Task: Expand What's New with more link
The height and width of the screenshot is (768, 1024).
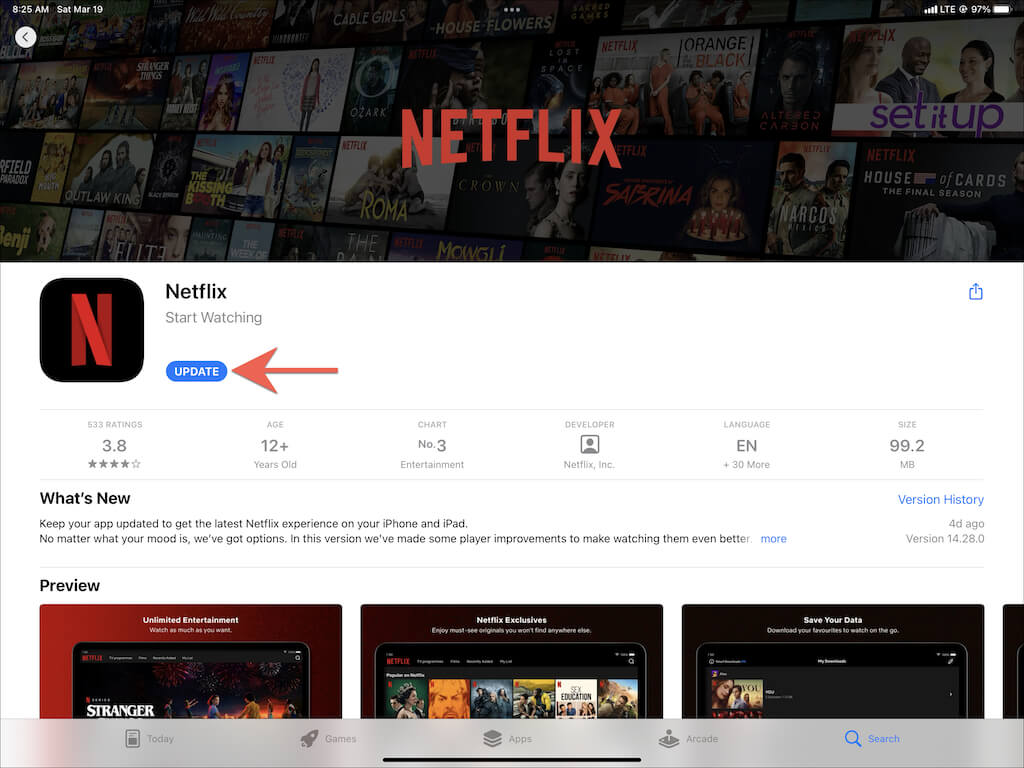Action: click(x=773, y=539)
